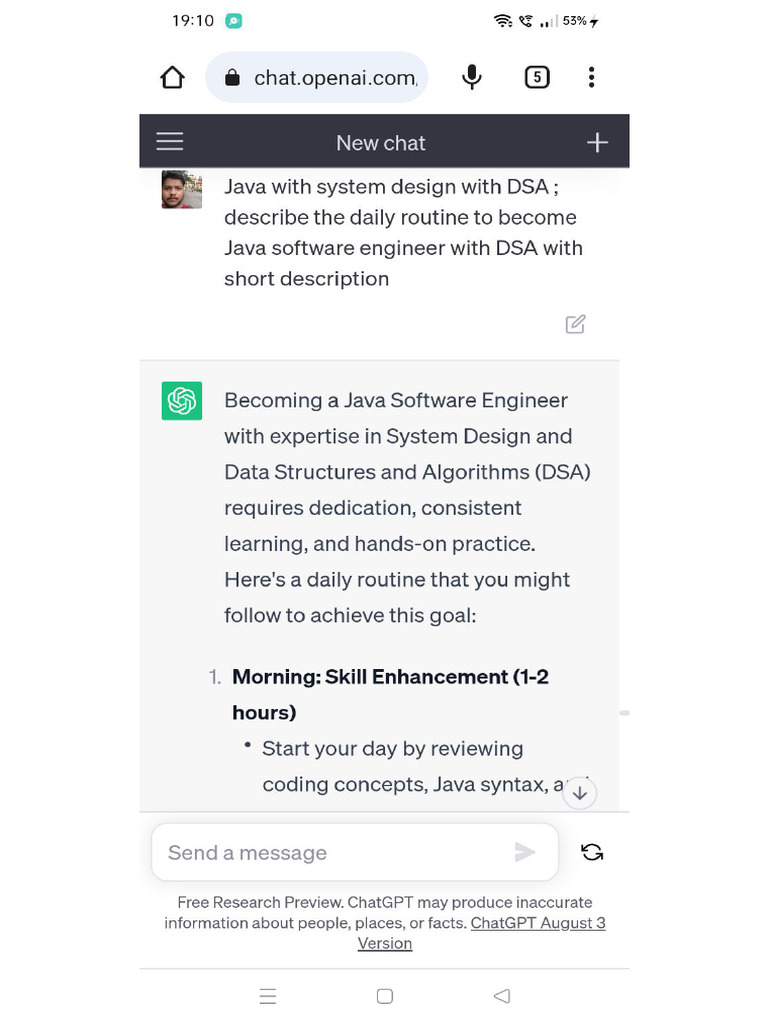Click the send message arrow
768x1024 pixels.
[525, 852]
